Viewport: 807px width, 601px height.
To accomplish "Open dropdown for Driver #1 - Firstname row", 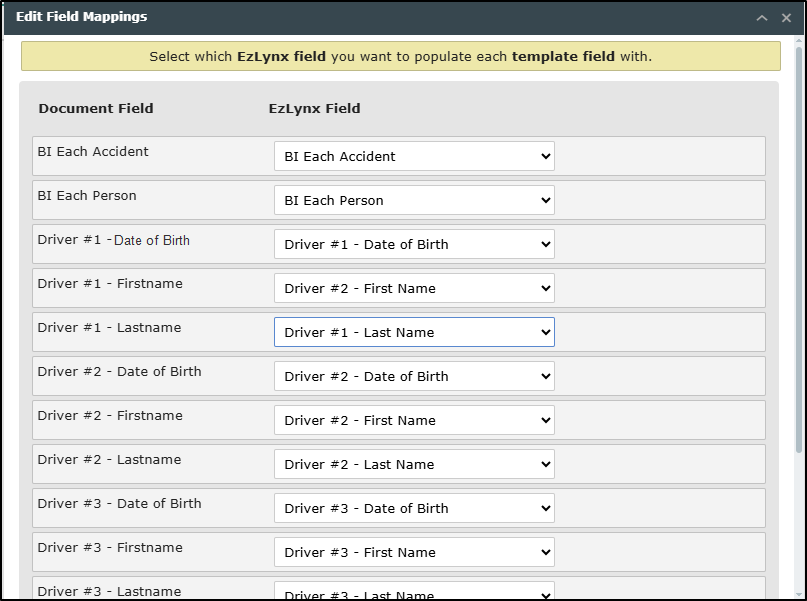I will 414,288.
